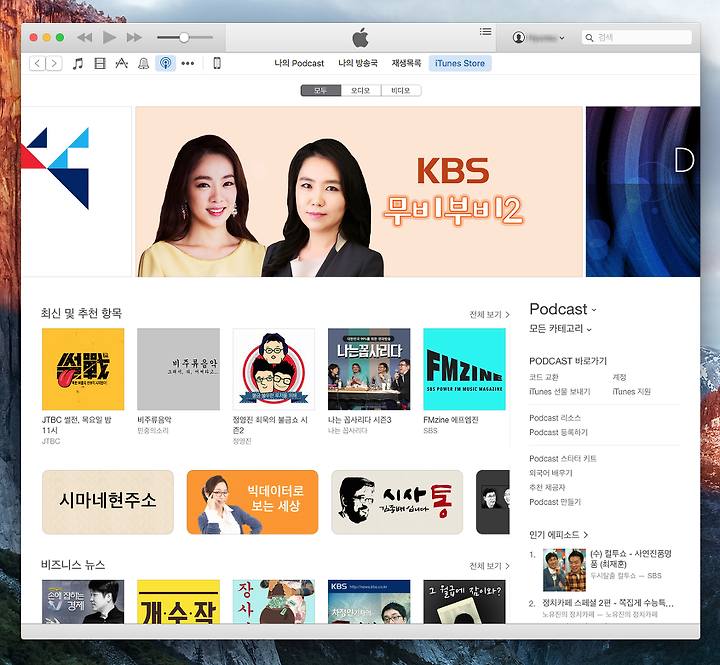Switch to the Music library icon
Screen dimensions: 720x665
(78, 63)
